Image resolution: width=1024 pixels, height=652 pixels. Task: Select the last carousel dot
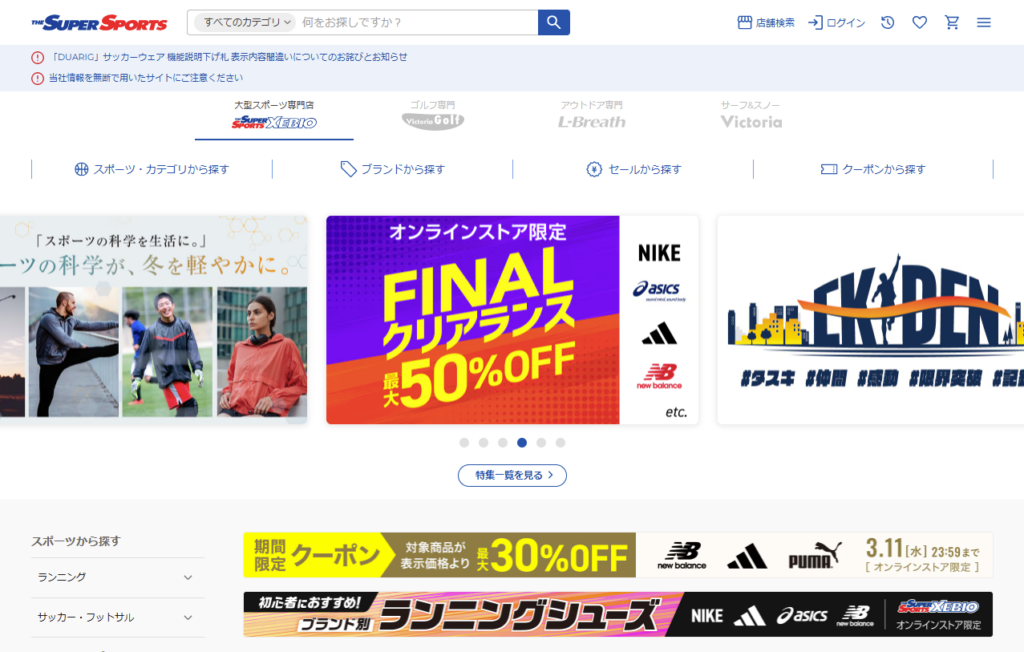pyautogui.click(x=560, y=442)
